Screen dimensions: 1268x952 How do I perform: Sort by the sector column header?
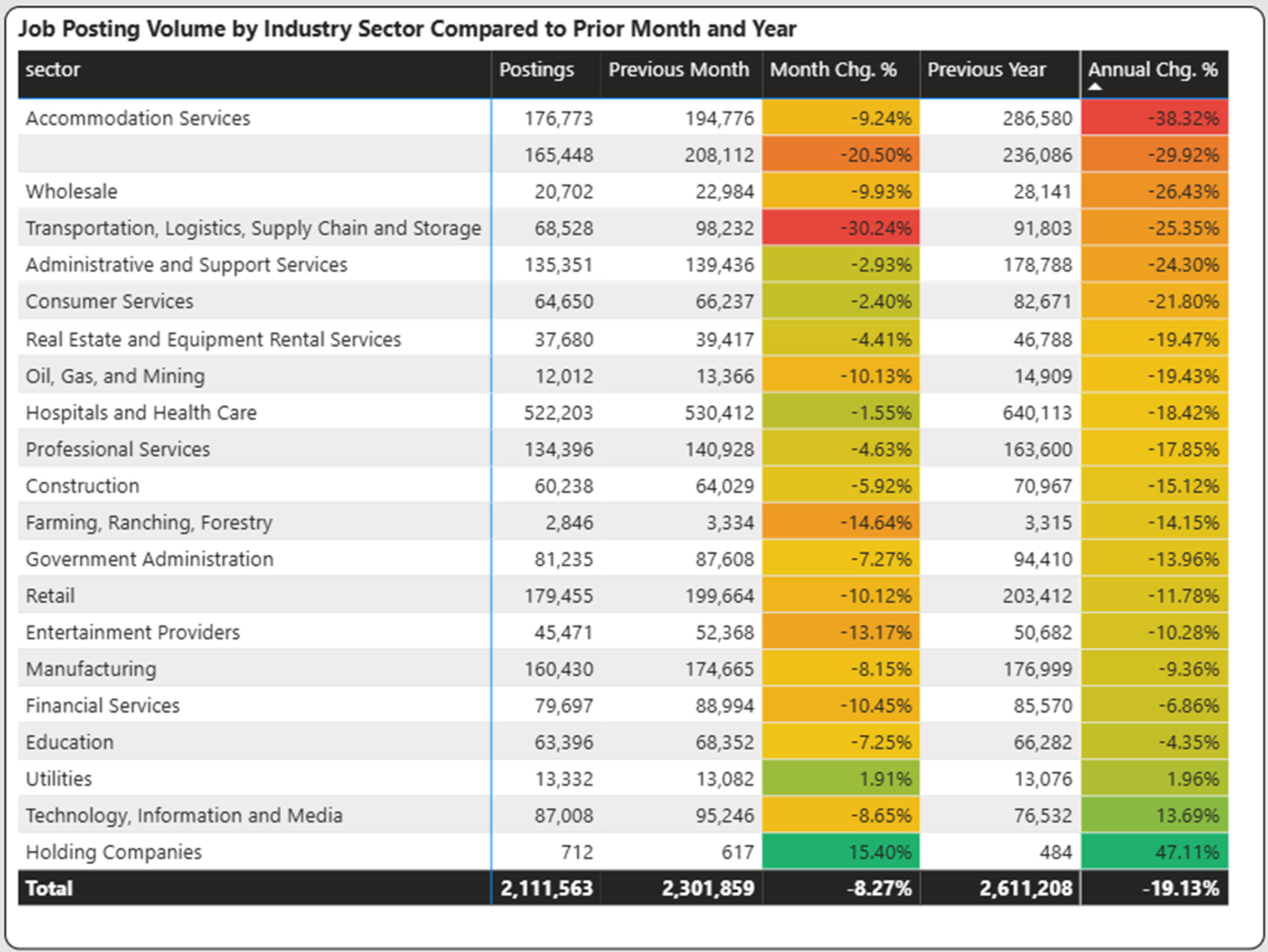(53, 70)
